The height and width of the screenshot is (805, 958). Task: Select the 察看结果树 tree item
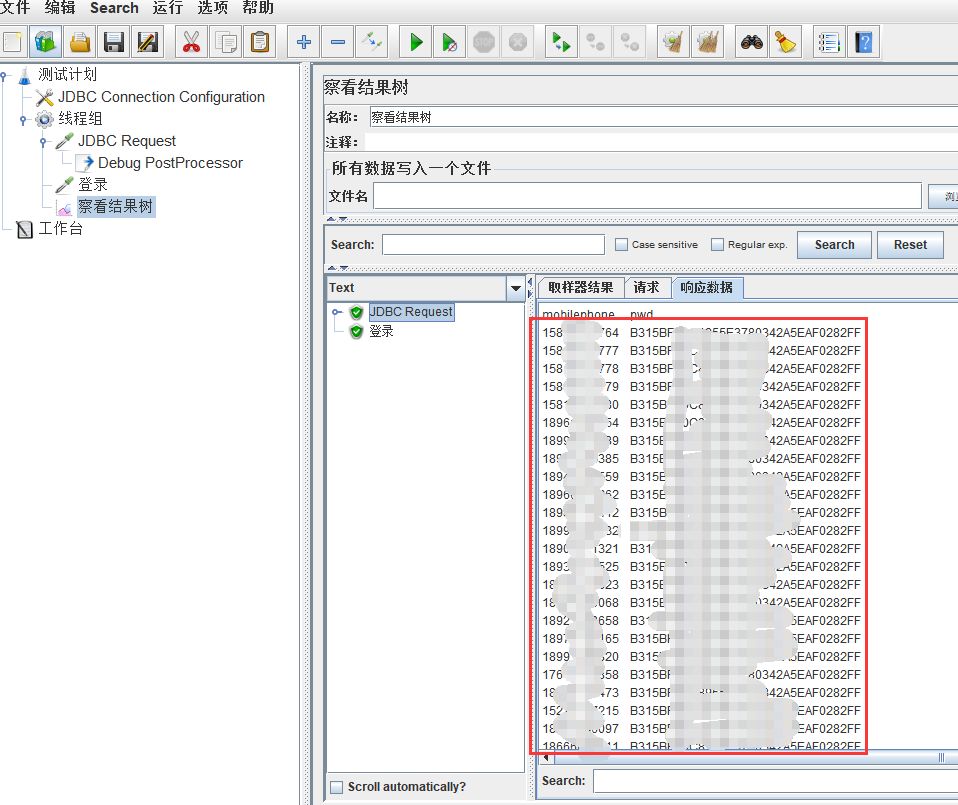[115, 206]
